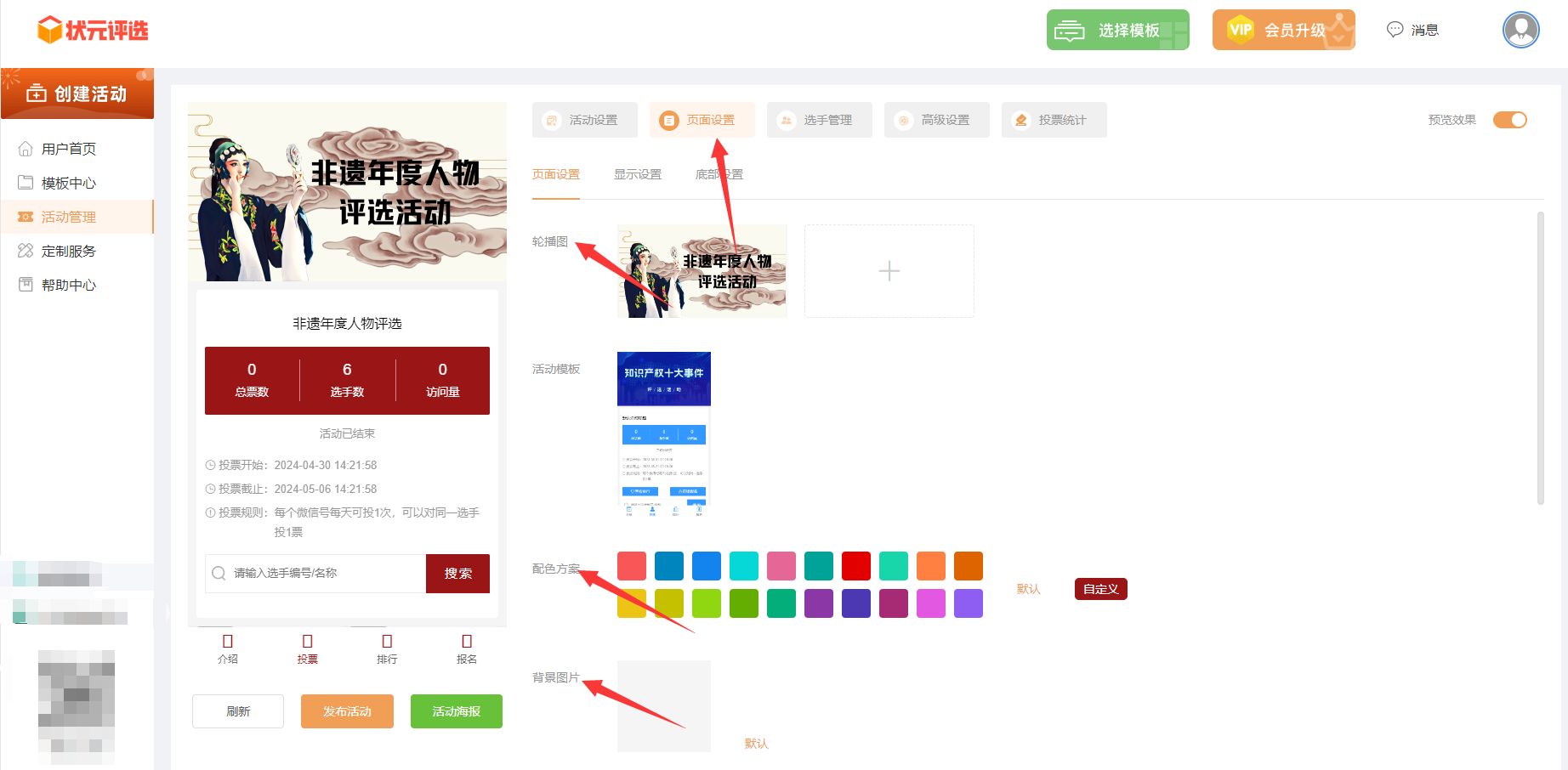This screenshot has height=770, width=1568.
Task: Select 定制服务 sidebar item
Action: pyautogui.click(x=68, y=251)
